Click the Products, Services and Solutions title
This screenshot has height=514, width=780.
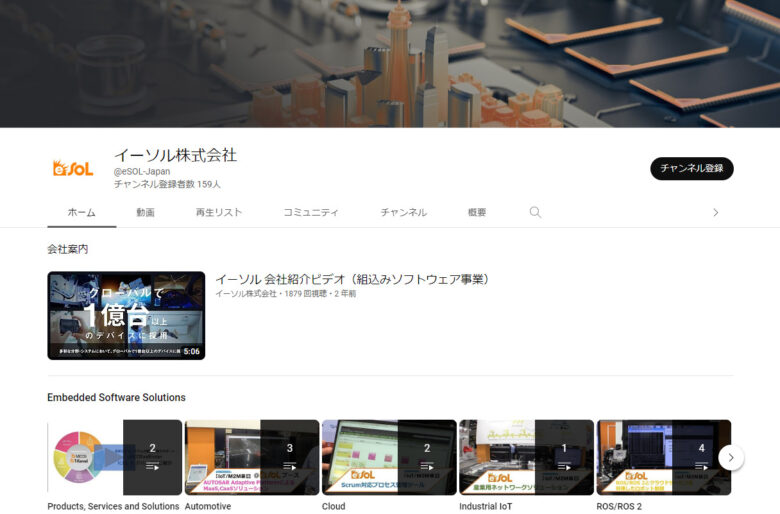tap(113, 506)
